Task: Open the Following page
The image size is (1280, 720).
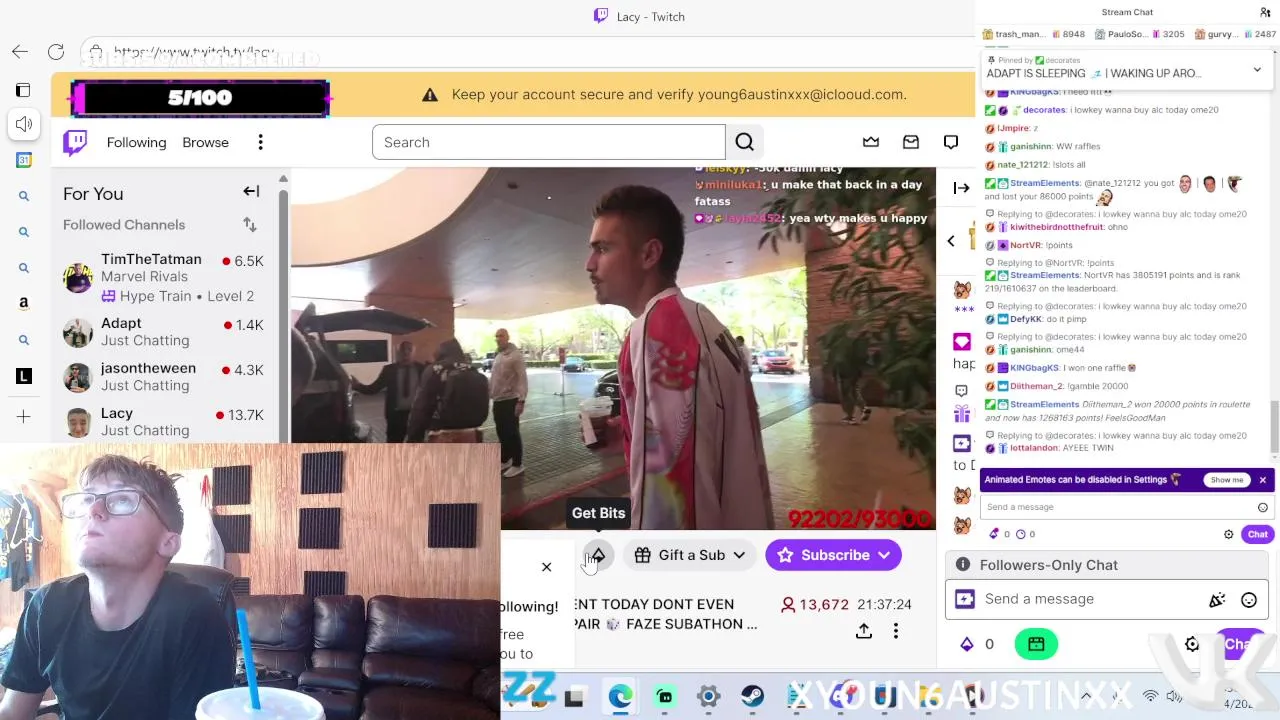Action: tap(136, 142)
